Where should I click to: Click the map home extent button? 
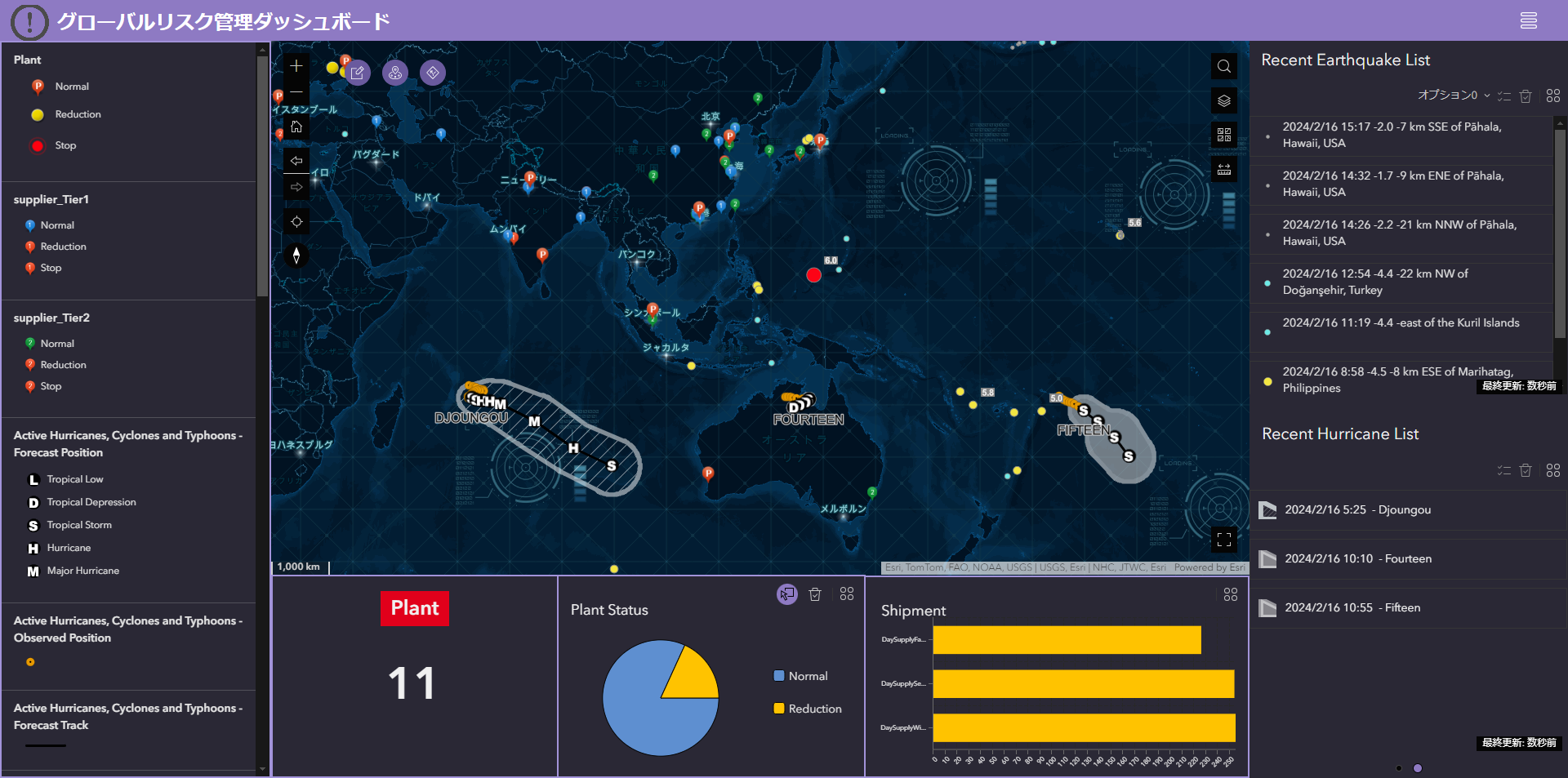(296, 127)
